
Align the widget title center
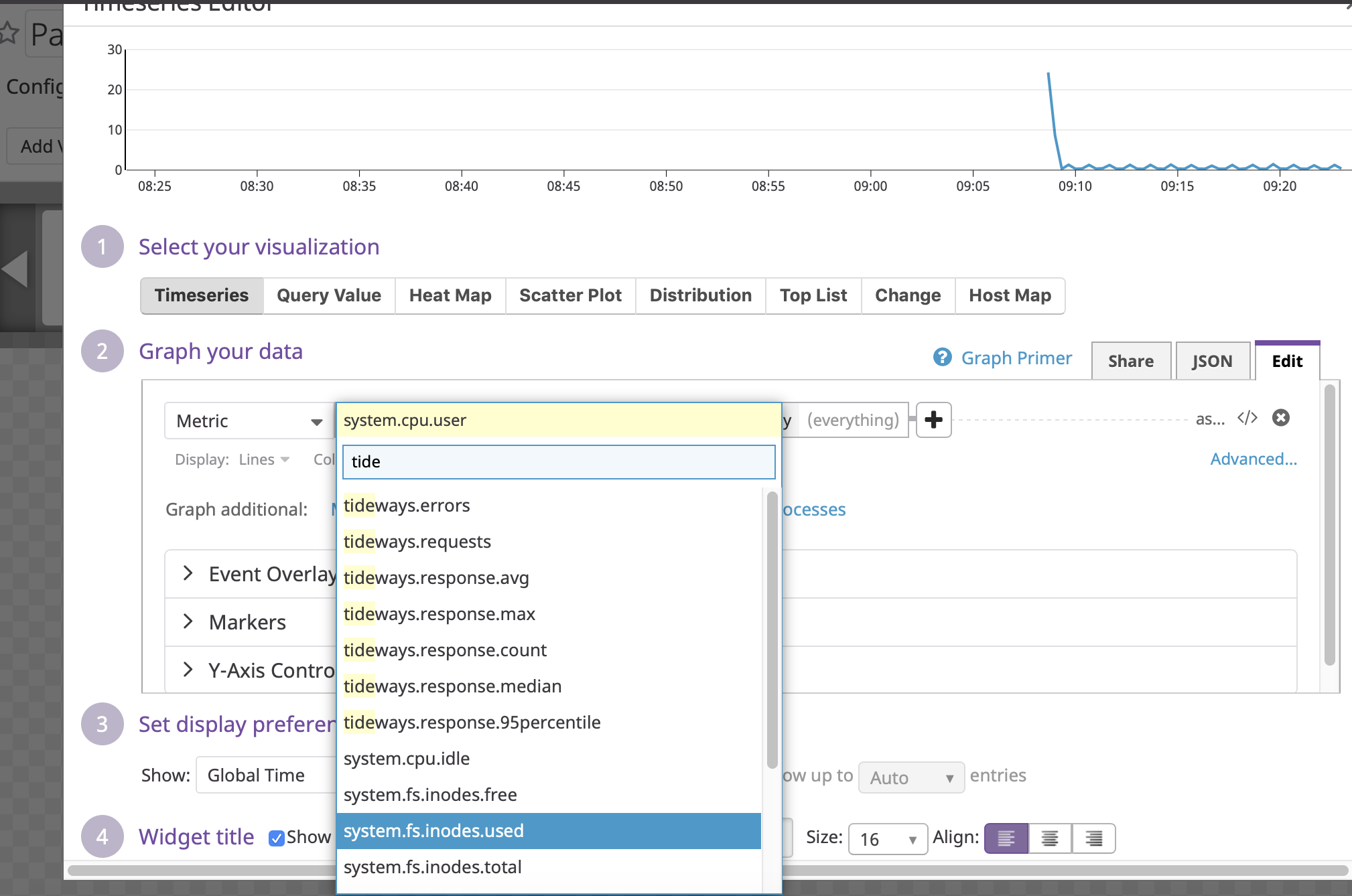1050,838
